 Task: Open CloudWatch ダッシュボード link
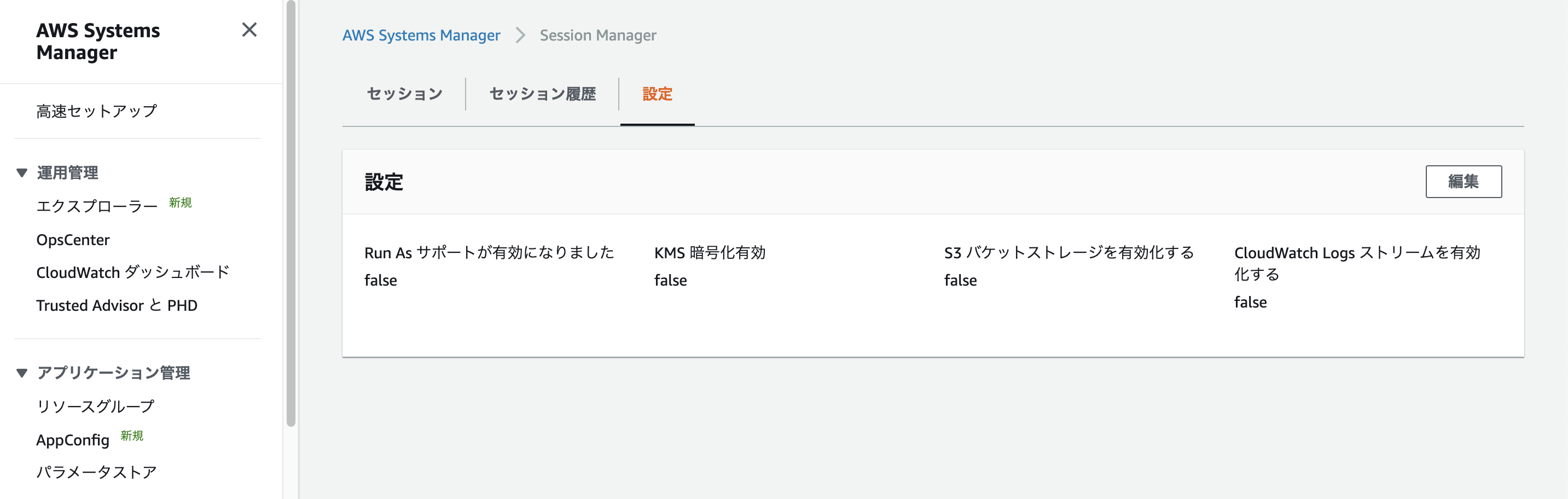(x=133, y=272)
